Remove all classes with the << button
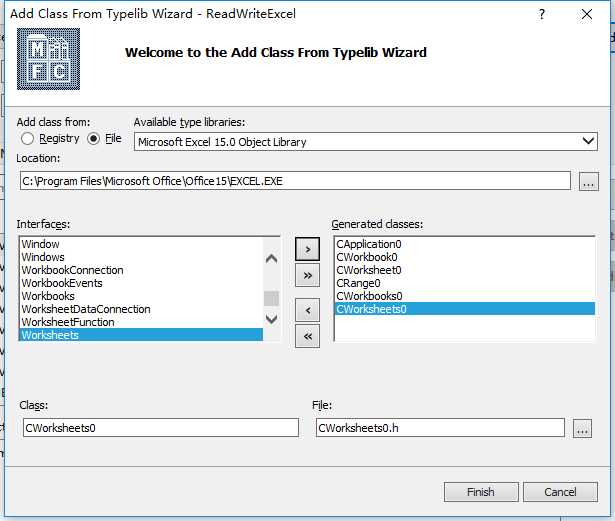Screen dimensions: 615x521 coord(308,336)
